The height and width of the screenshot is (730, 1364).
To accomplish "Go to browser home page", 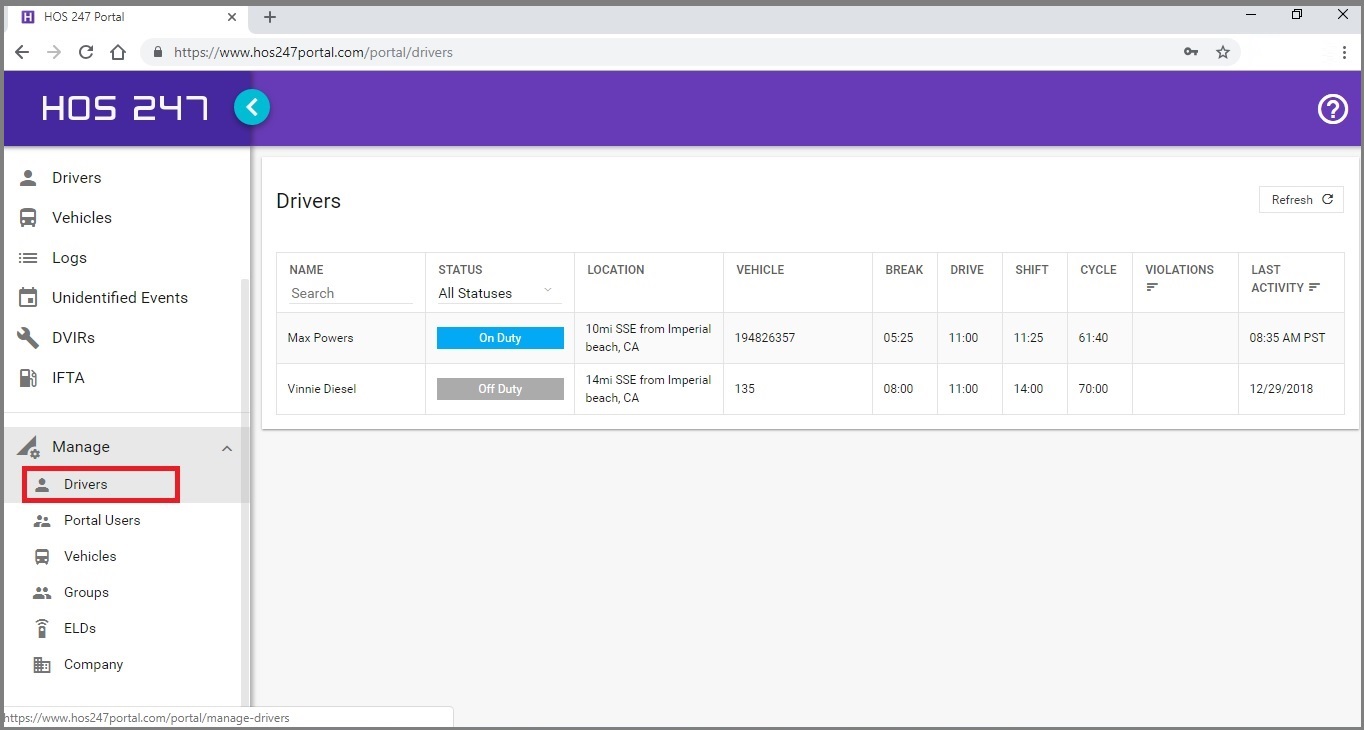I will tap(118, 52).
